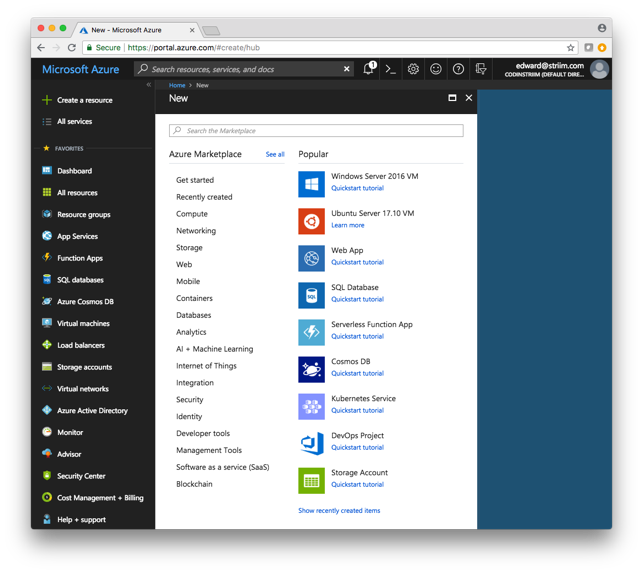
Task: Open the notifications bell icon
Action: [x=368, y=69]
